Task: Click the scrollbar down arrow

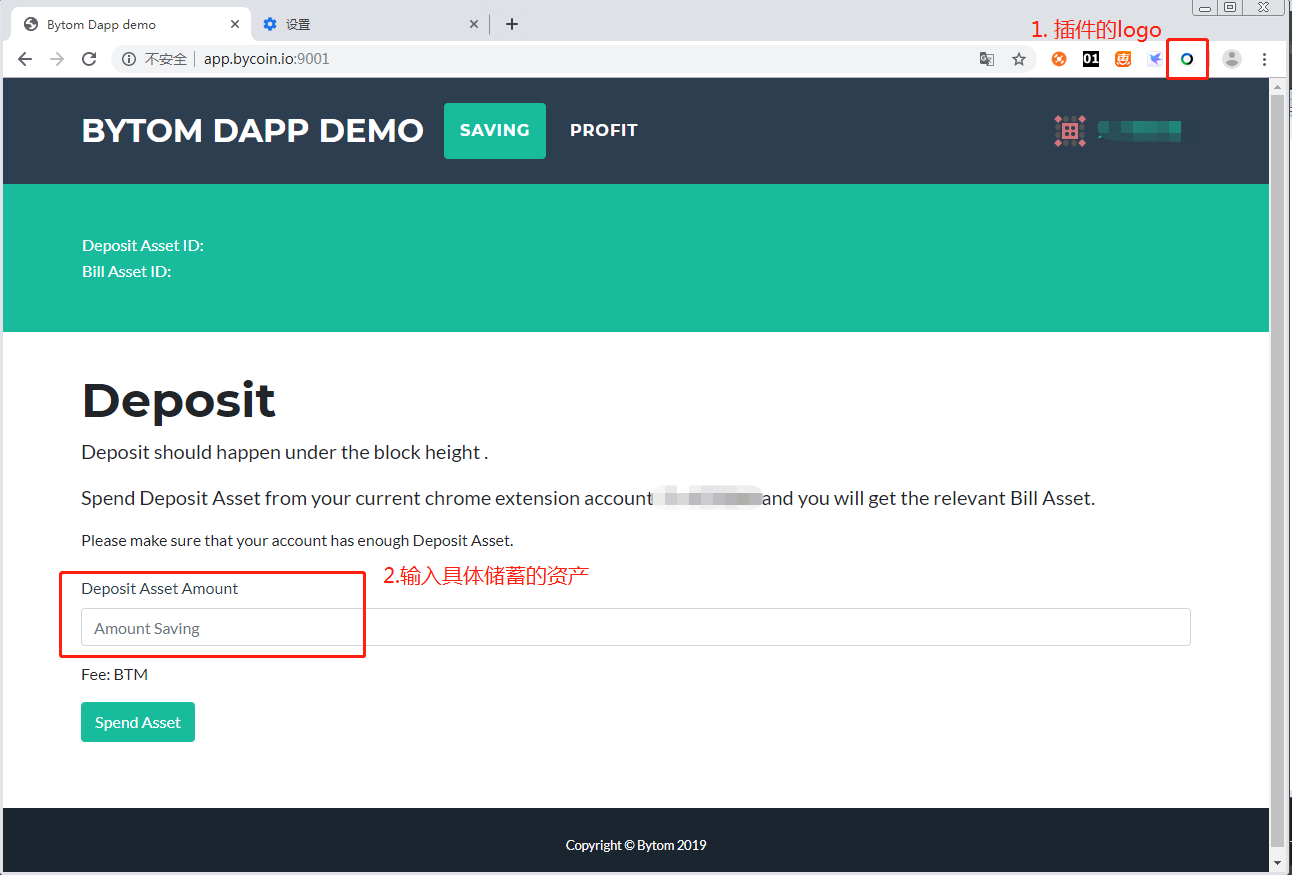Action: [1278, 863]
